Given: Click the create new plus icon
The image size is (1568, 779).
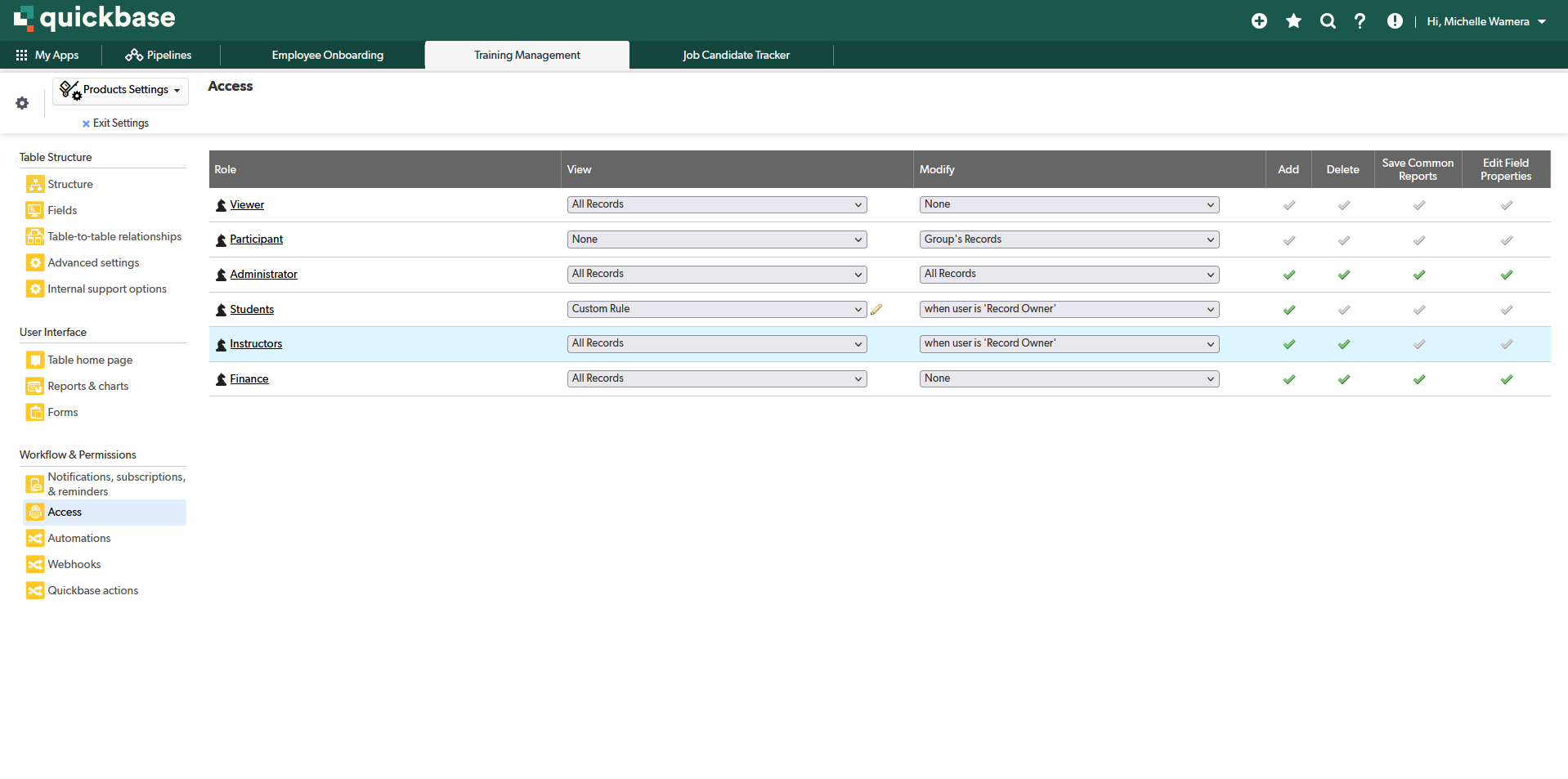Looking at the screenshot, I should (1259, 21).
